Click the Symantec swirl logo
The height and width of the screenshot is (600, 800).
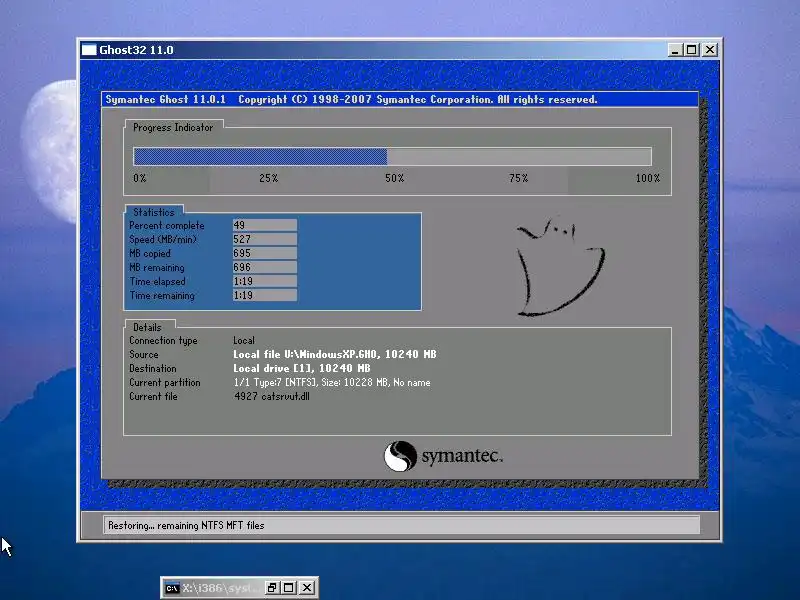click(400, 456)
